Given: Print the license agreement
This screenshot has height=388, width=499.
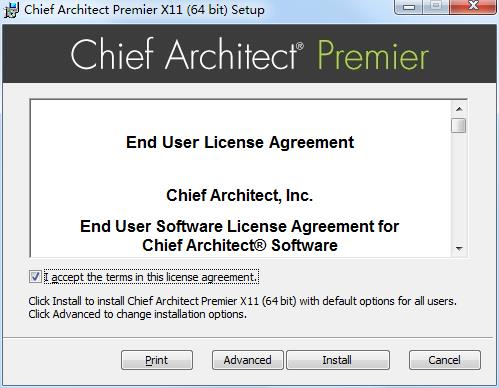Looking at the screenshot, I should [x=157, y=360].
